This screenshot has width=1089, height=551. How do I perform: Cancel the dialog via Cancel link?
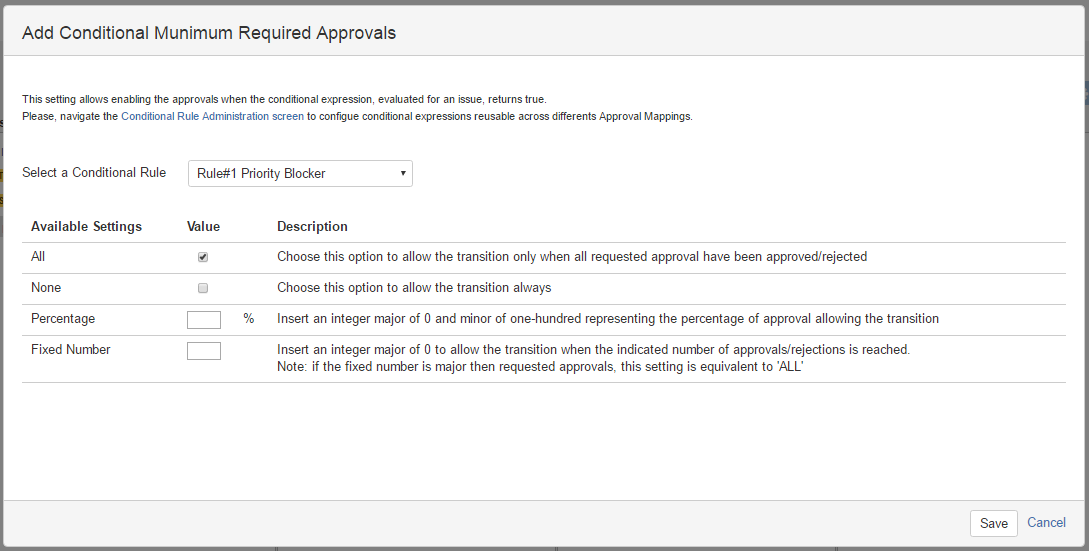point(1046,522)
